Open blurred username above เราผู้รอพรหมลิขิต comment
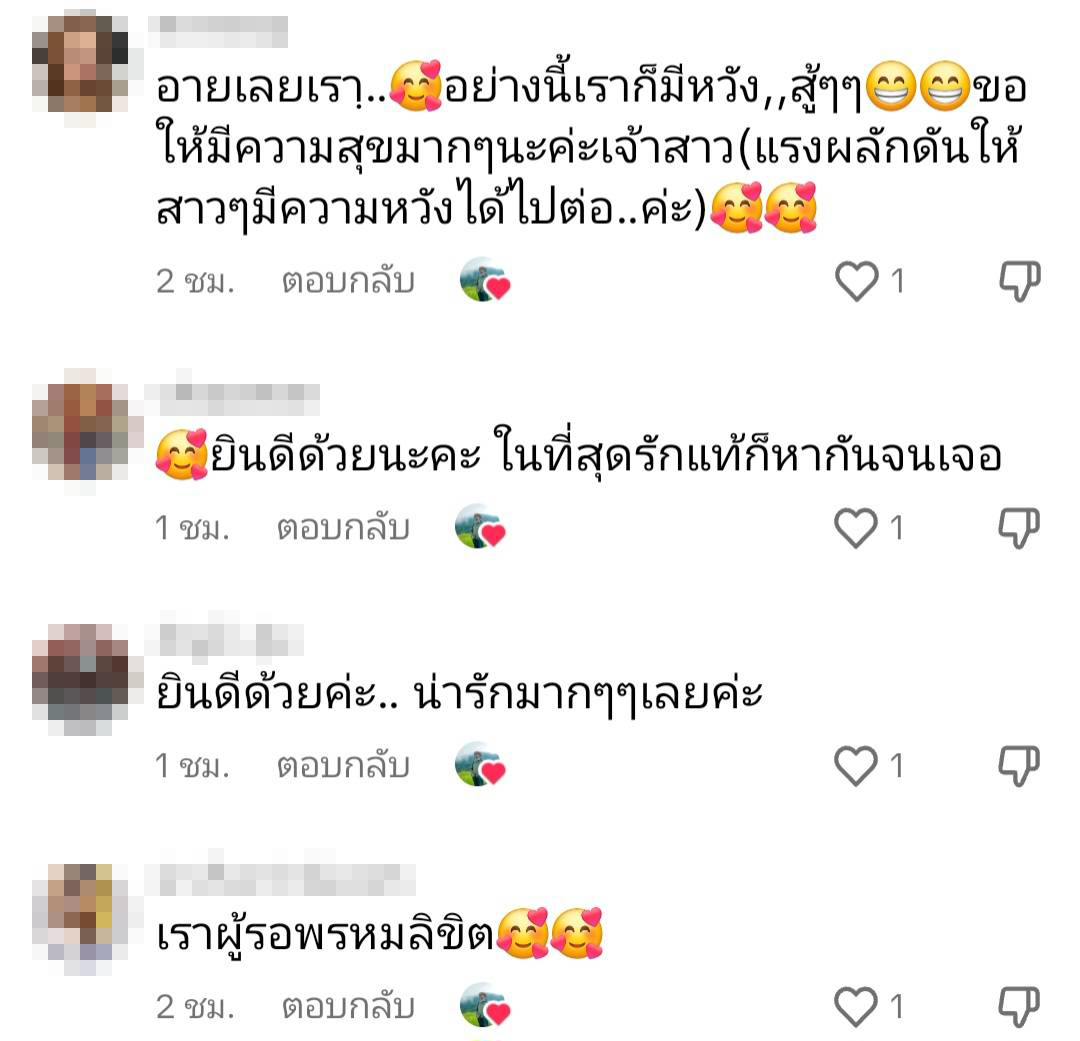The height and width of the screenshot is (1041, 1080). (281, 878)
